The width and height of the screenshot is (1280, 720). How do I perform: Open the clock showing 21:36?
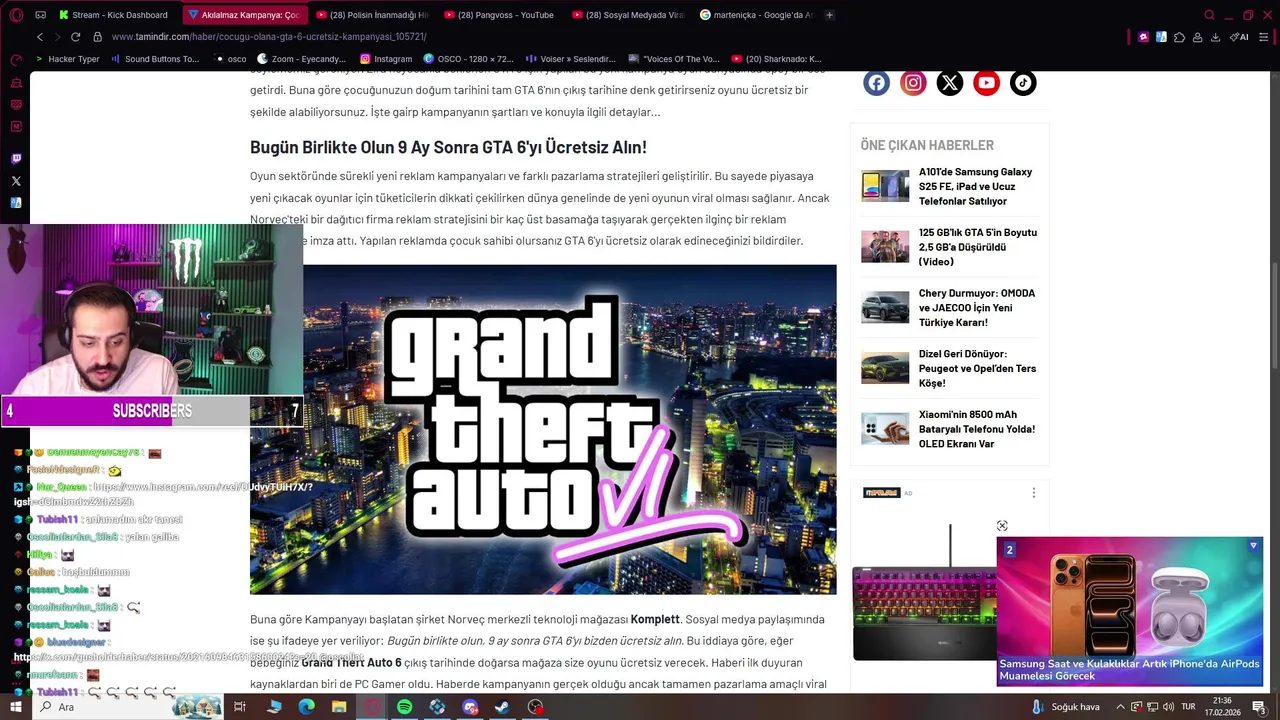click(1221, 707)
